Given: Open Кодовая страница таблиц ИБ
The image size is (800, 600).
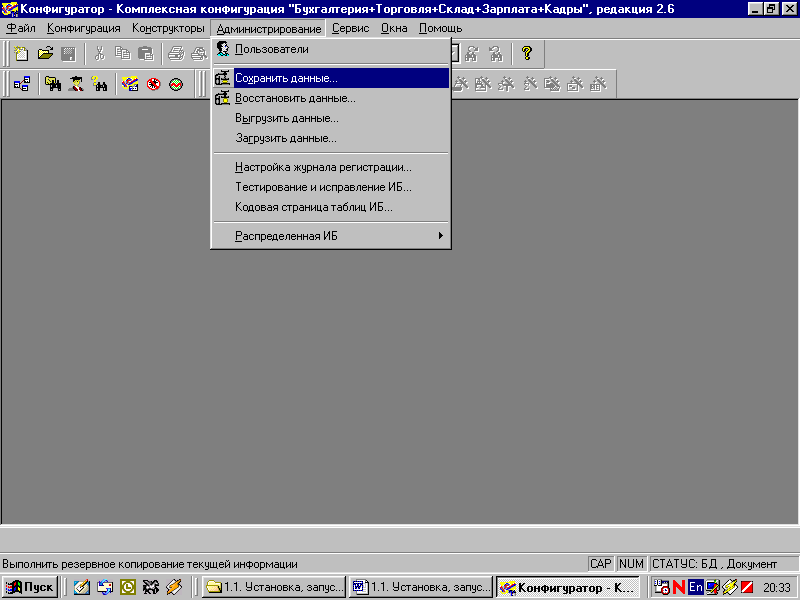Looking at the screenshot, I should click(x=331, y=207).
